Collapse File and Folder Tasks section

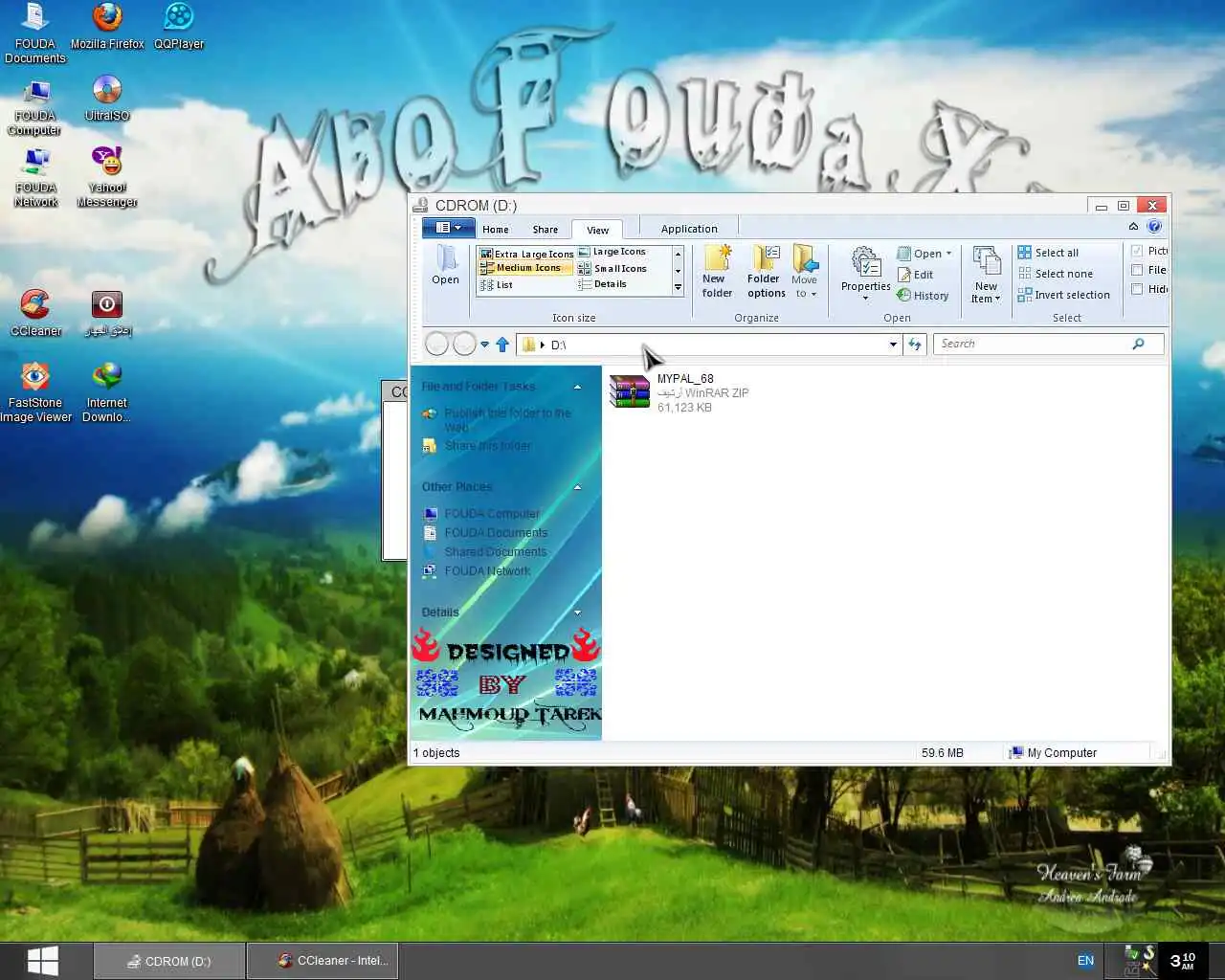pos(577,387)
